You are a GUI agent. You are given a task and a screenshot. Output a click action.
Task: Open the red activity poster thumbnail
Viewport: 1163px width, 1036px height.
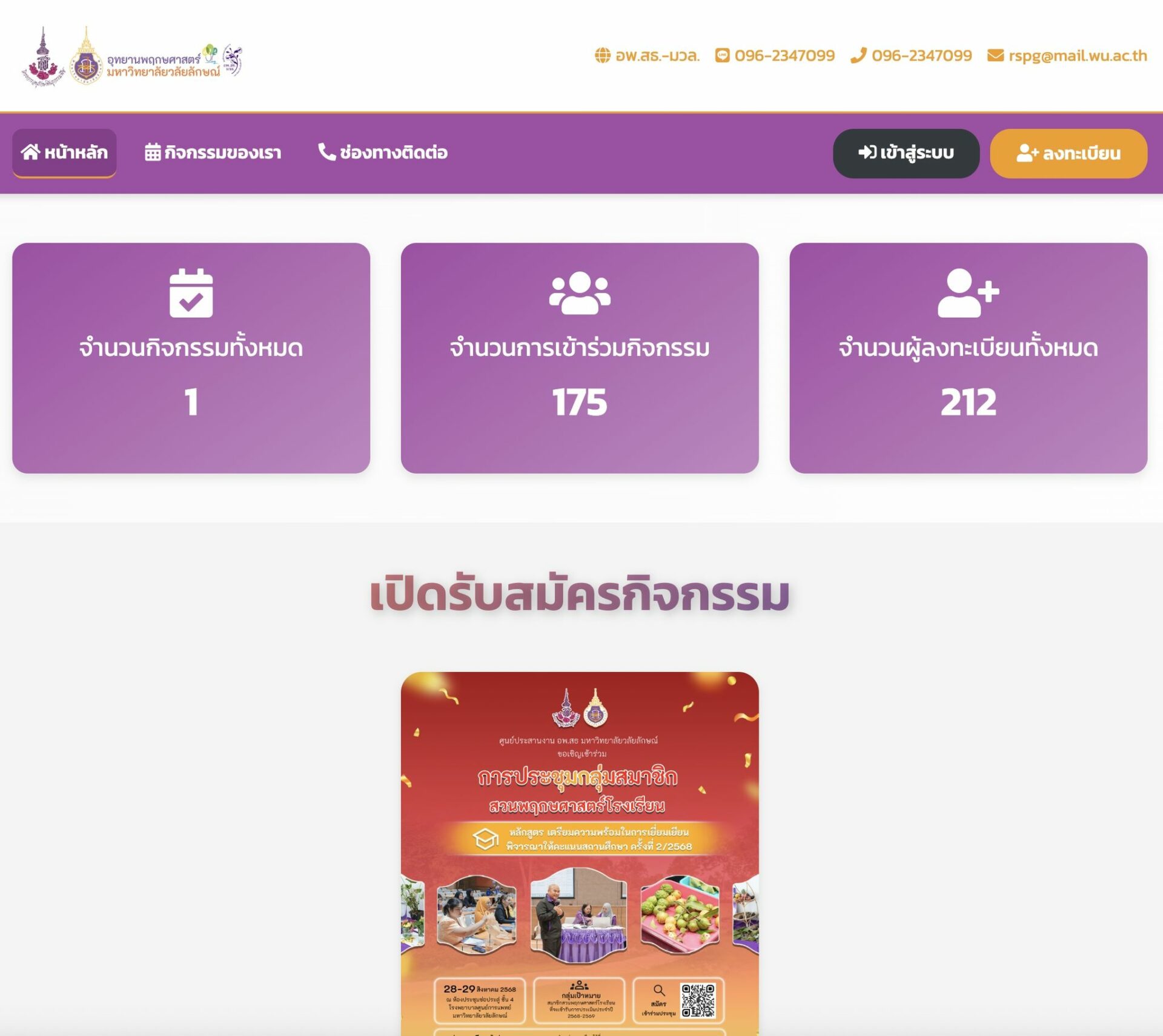point(580,853)
